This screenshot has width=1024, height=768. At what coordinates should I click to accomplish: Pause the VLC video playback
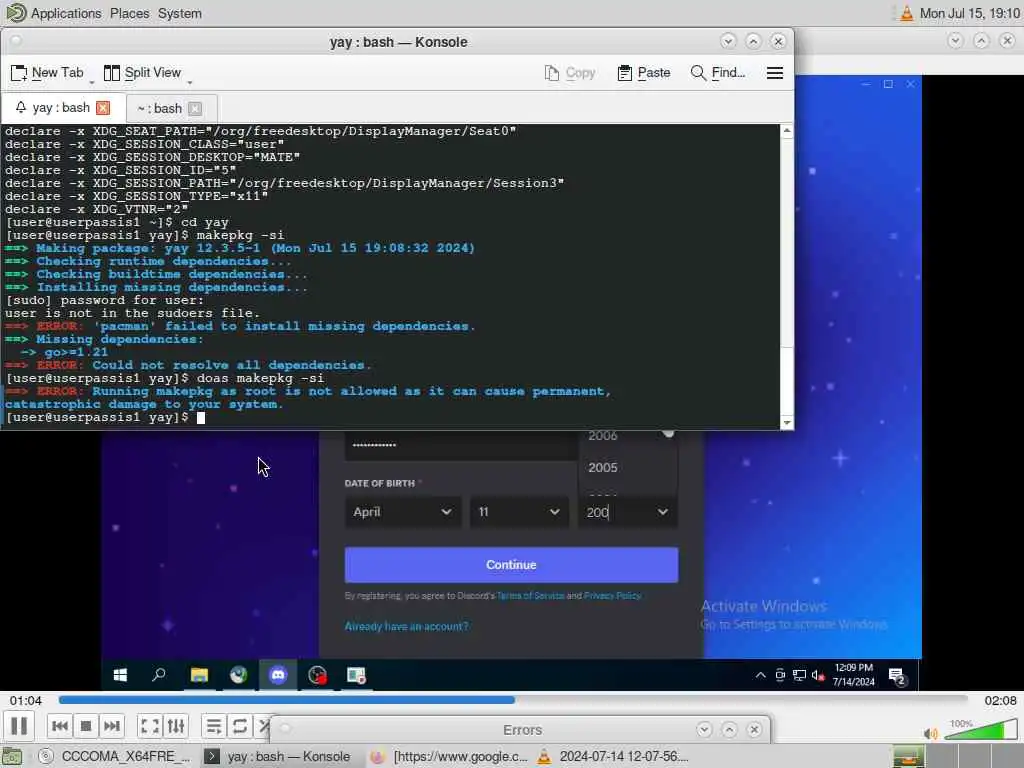tap(19, 726)
